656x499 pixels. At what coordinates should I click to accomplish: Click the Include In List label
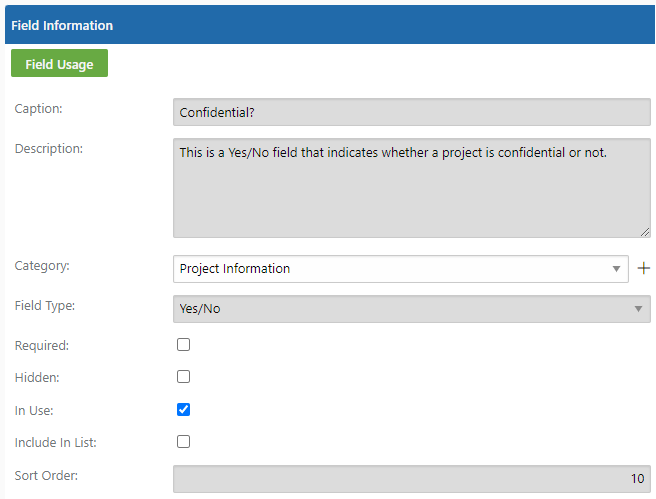tap(56, 443)
